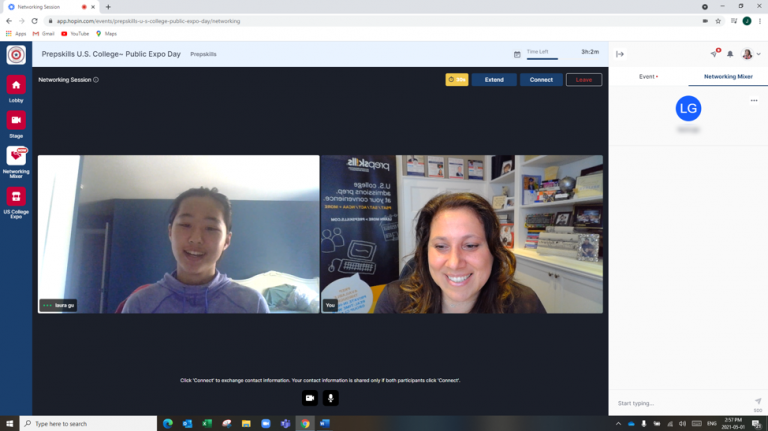Open three-dot options for LG participant

point(754,100)
